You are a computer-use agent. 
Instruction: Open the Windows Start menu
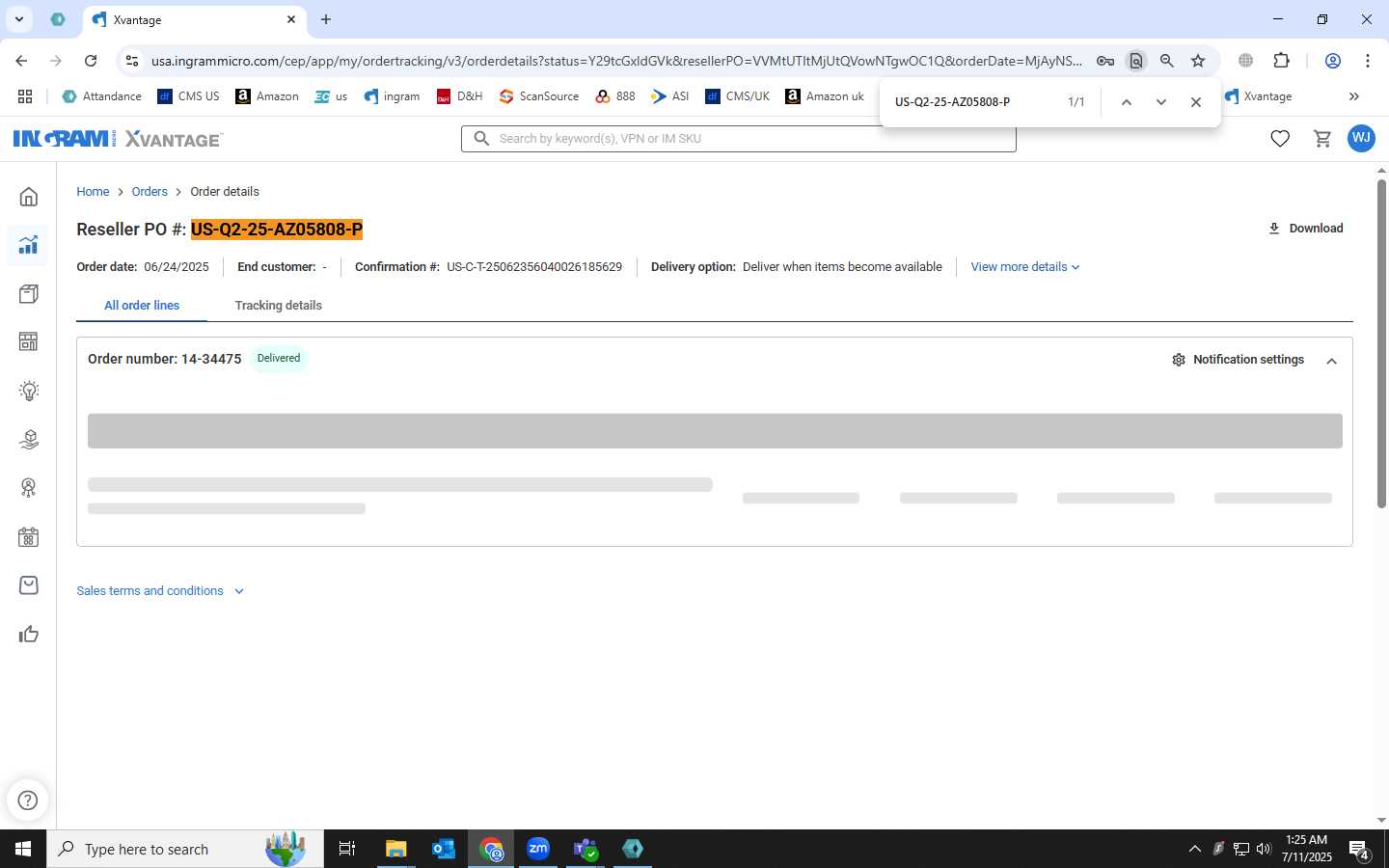(23, 849)
